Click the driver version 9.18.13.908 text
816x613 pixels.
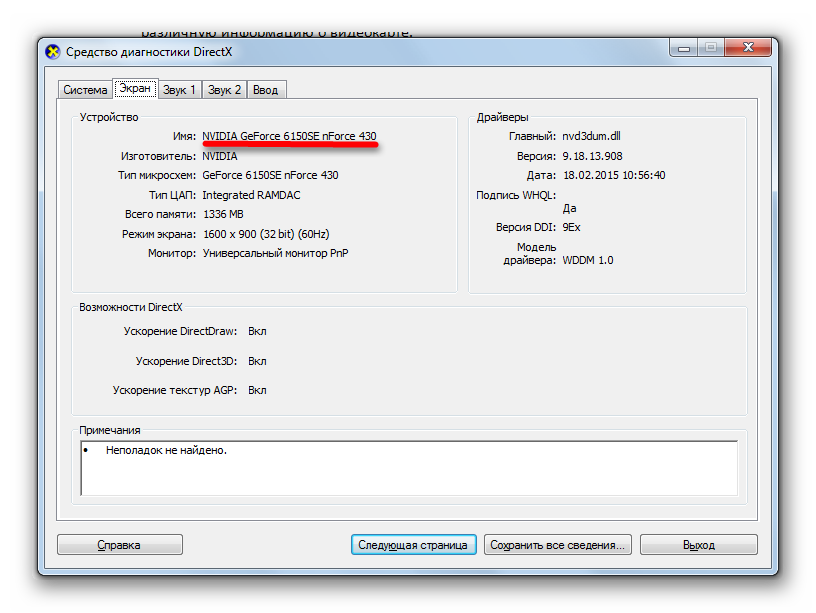592,156
